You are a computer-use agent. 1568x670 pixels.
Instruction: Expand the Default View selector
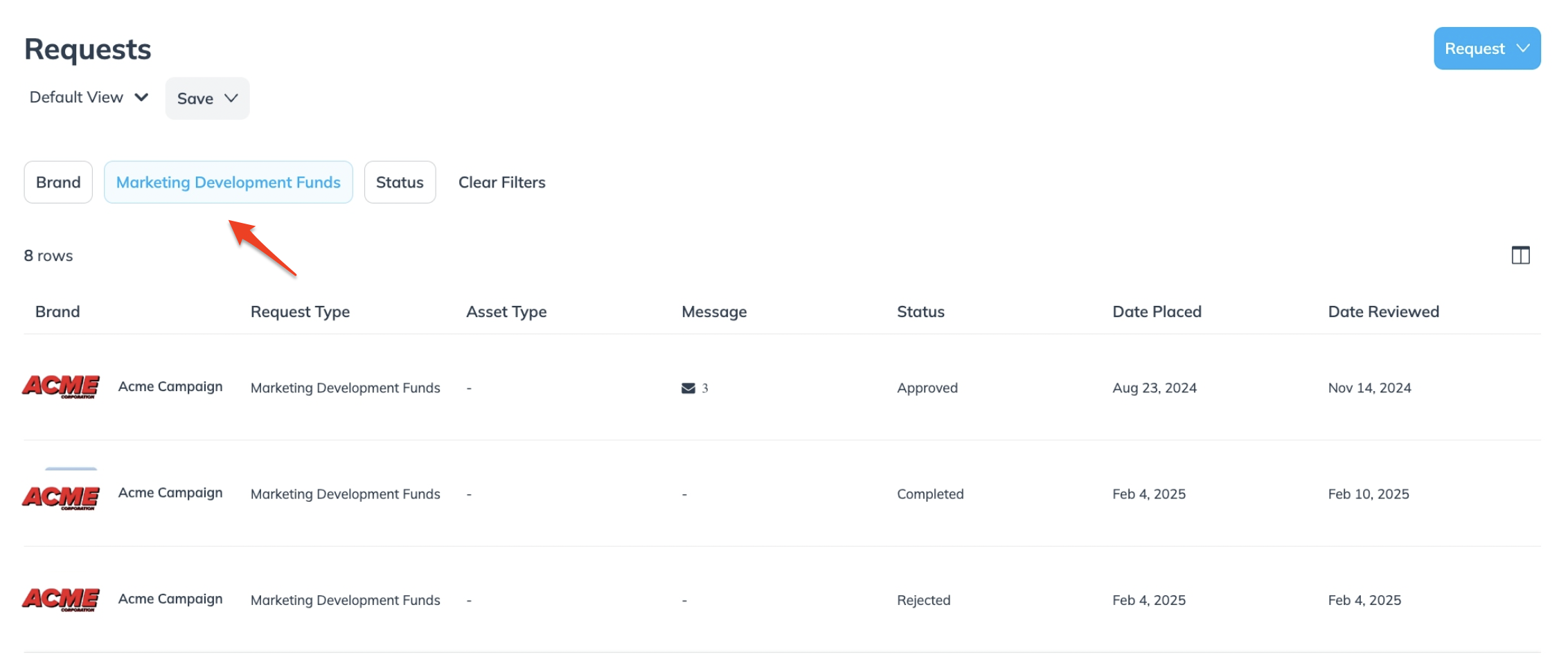tap(89, 98)
